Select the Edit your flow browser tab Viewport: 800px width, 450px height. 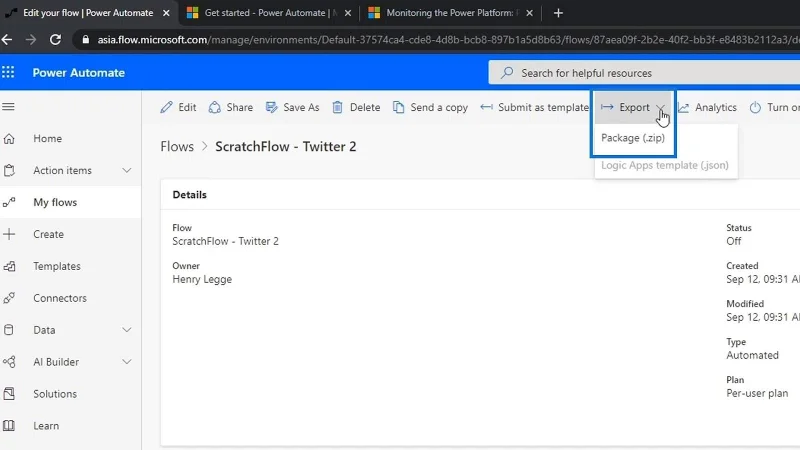tap(88, 13)
